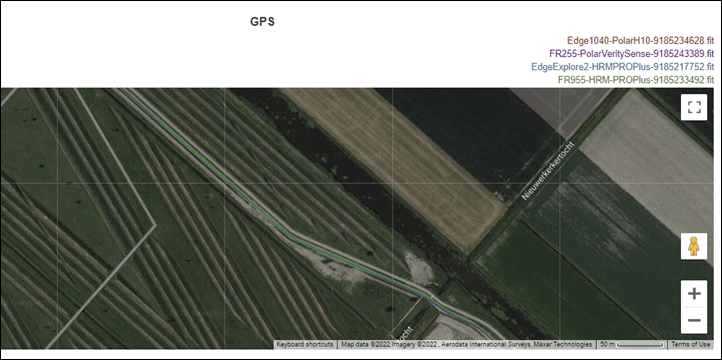The height and width of the screenshot is (360, 722).
Task: Zoom in with the plus button
Action: pyautogui.click(x=694, y=294)
